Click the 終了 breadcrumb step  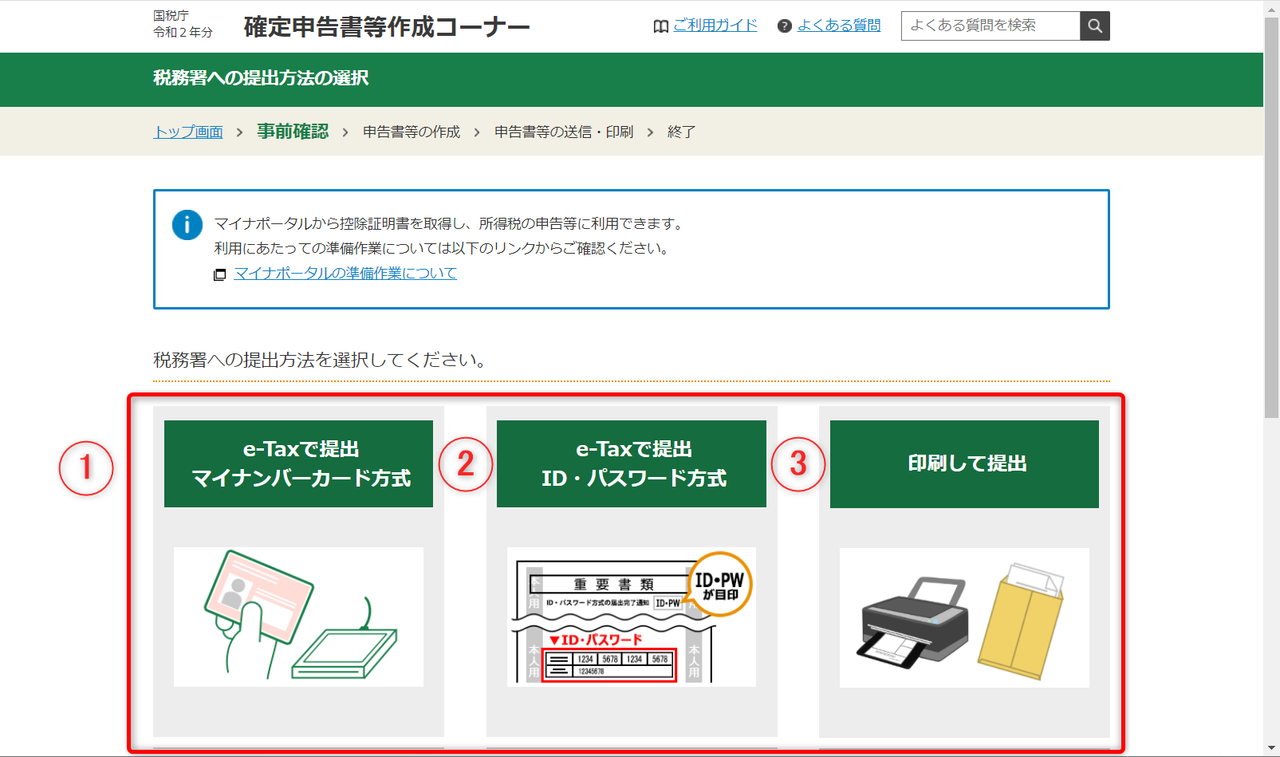coord(682,132)
